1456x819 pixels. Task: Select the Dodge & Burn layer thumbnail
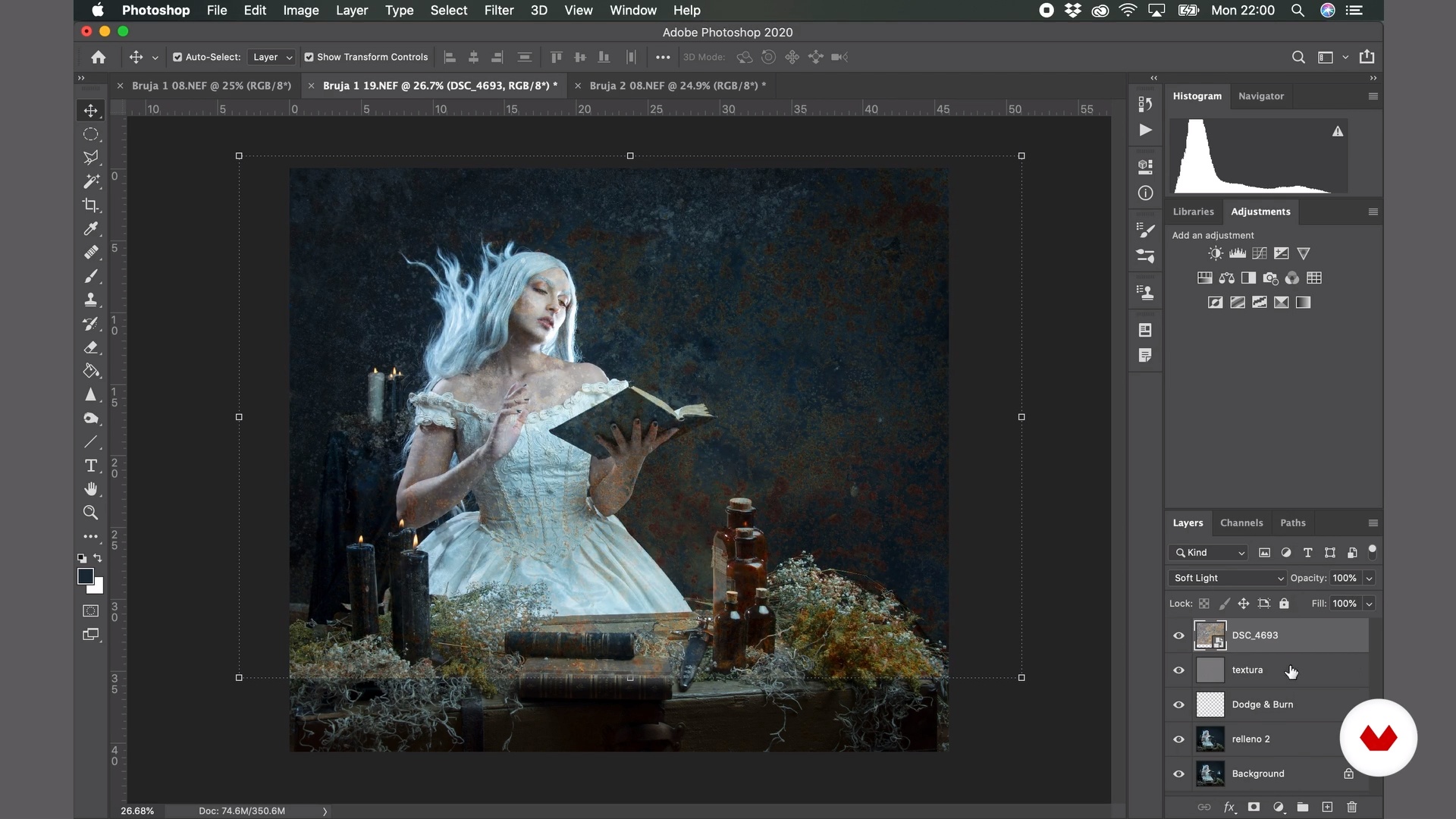tap(1210, 704)
